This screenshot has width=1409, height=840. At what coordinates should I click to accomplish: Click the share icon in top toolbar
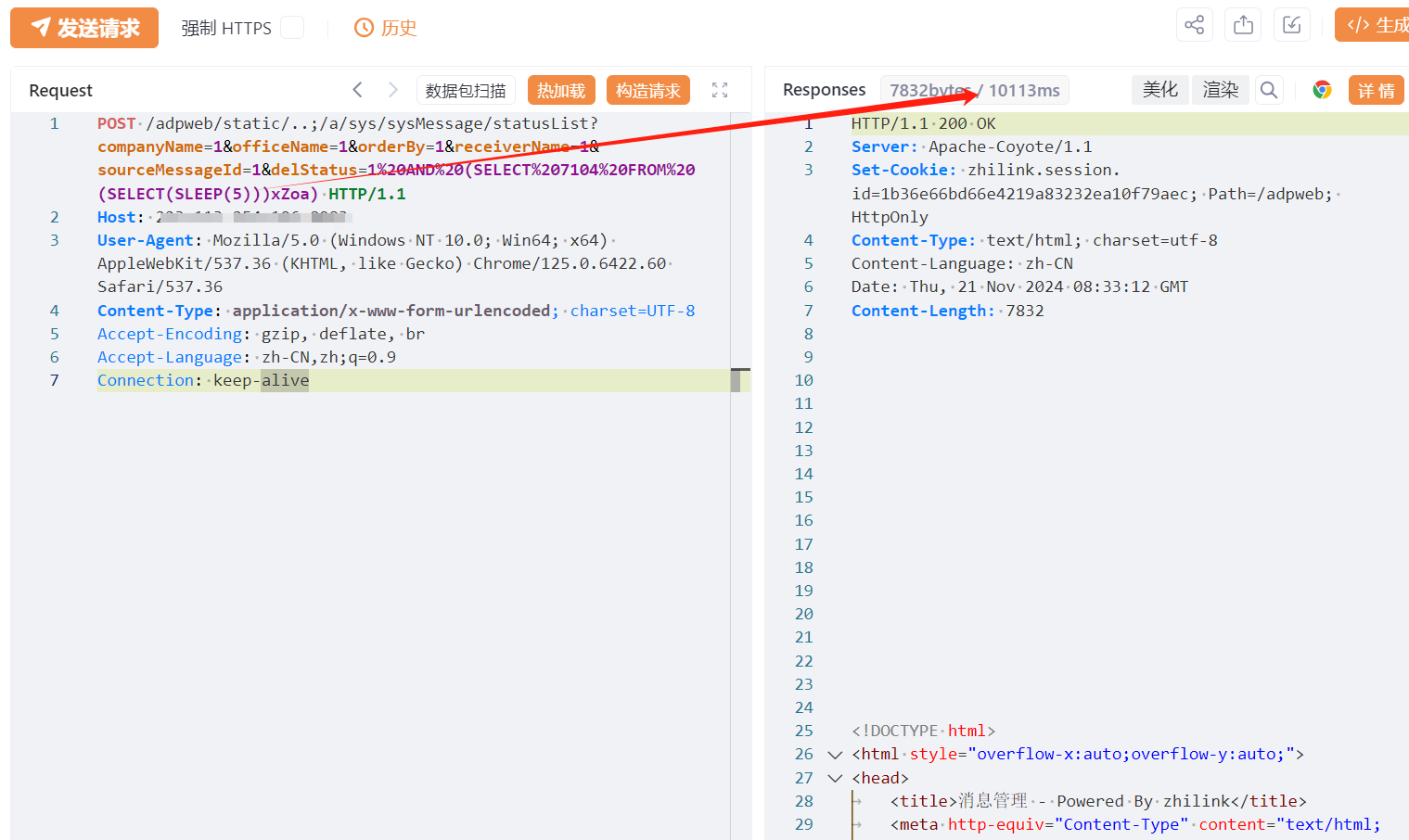click(x=1195, y=25)
